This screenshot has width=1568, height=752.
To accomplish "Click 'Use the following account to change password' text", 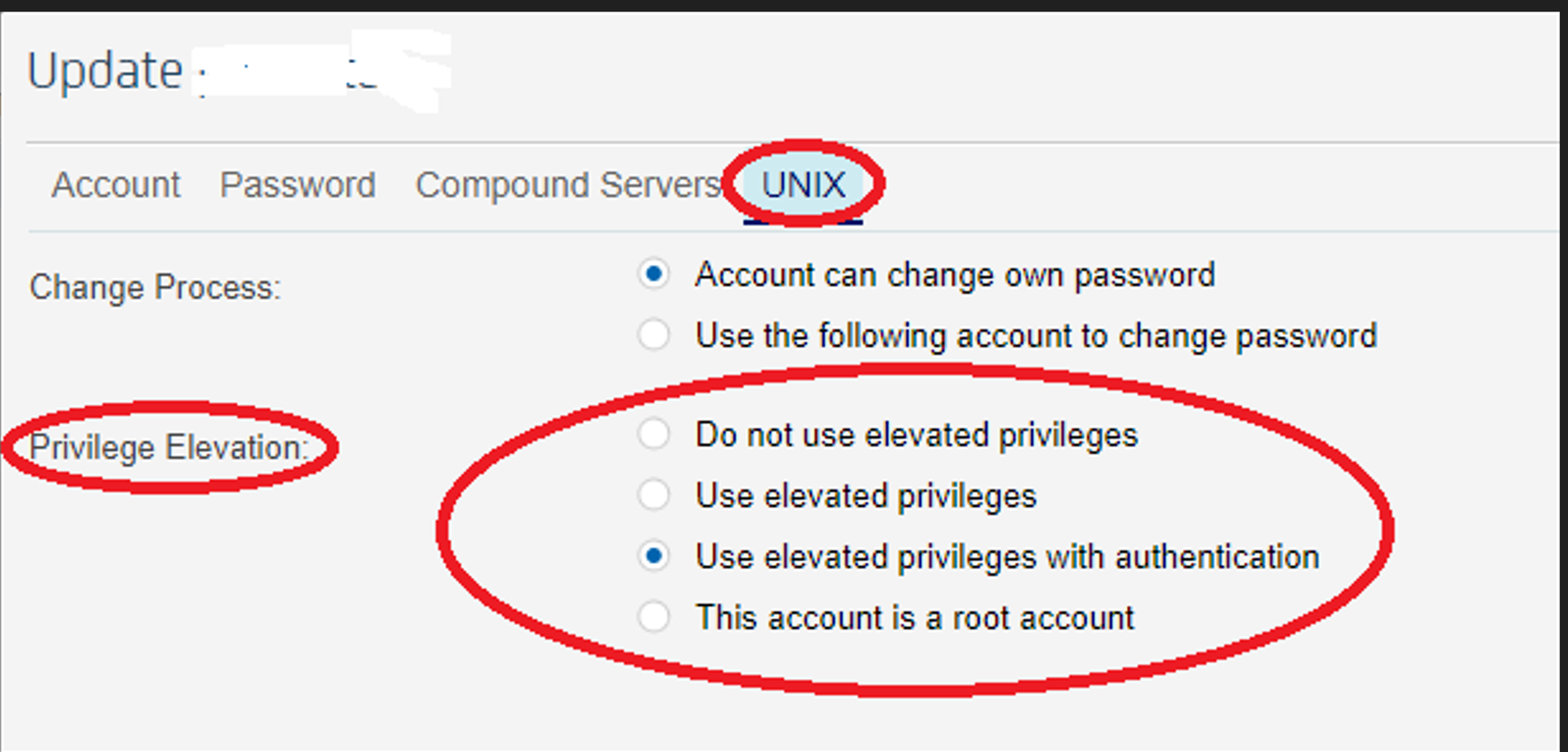I will coord(1036,336).
